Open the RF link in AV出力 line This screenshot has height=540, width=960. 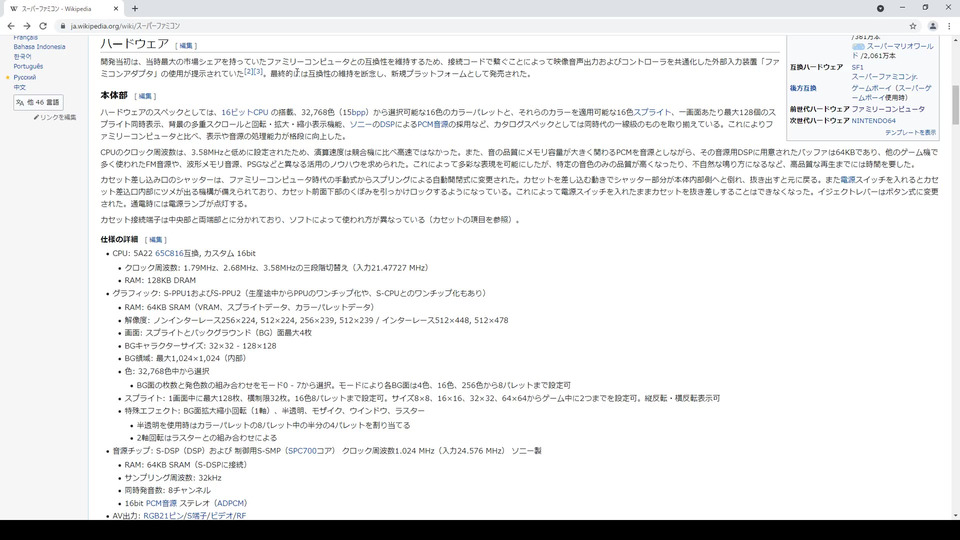click(240, 516)
